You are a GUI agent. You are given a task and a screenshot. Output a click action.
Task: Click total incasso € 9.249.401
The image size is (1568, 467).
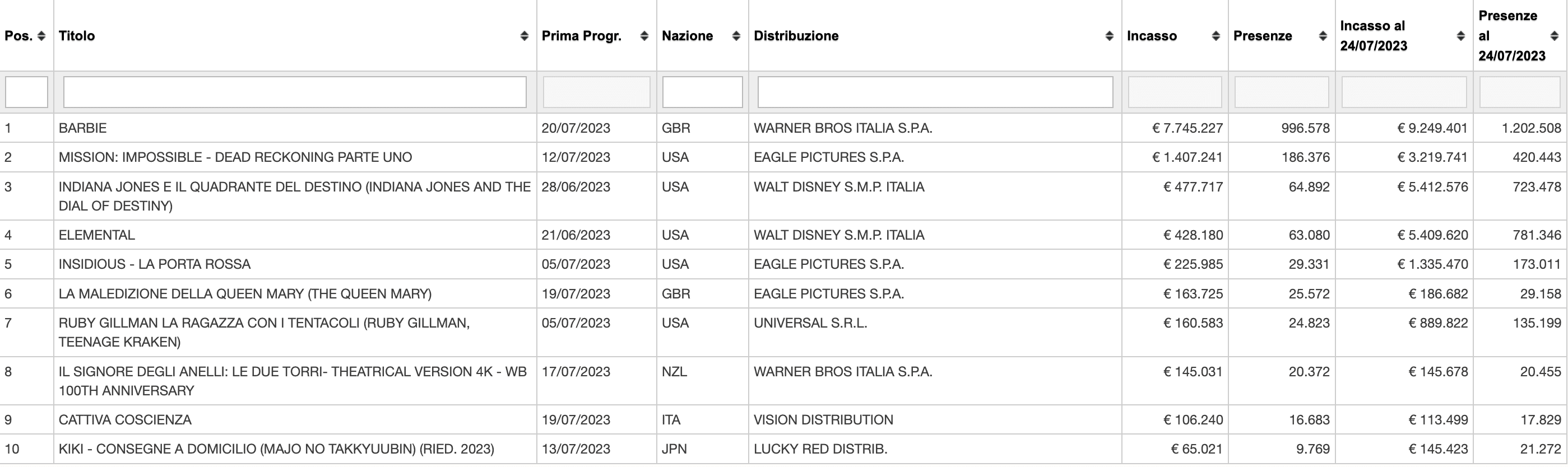pyautogui.click(x=1433, y=128)
